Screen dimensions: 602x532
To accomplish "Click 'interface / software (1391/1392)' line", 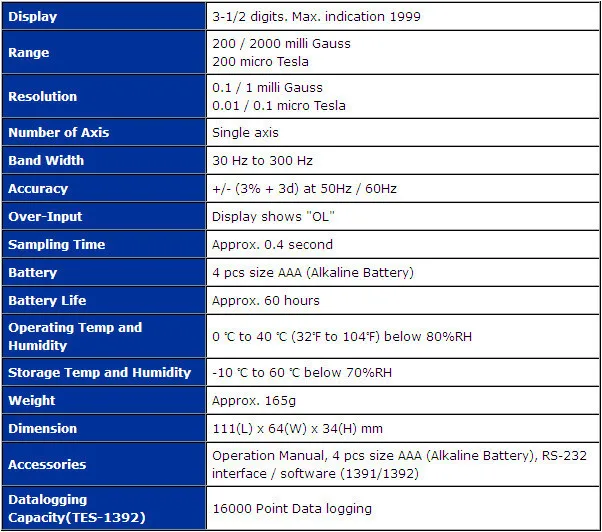I will (315, 474).
